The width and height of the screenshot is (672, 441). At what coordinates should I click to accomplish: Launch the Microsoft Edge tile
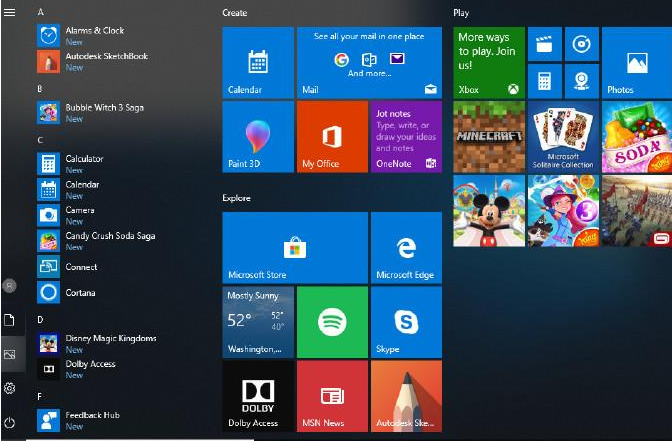coord(406,247)
